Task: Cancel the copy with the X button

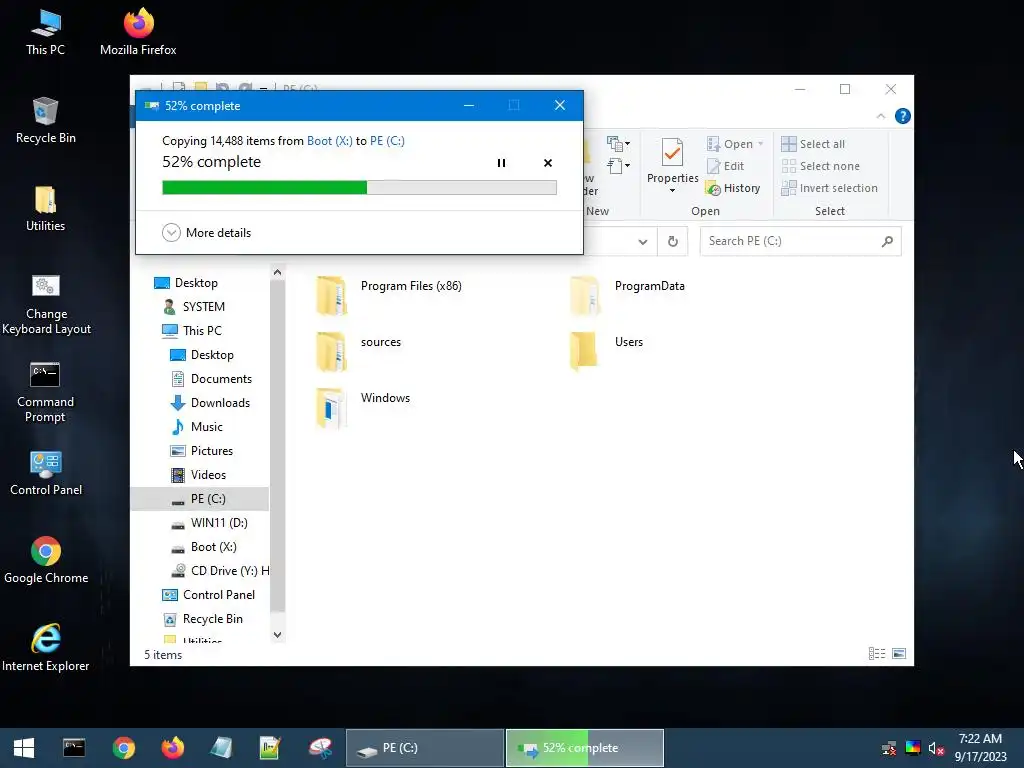Action: coord(548,163)
